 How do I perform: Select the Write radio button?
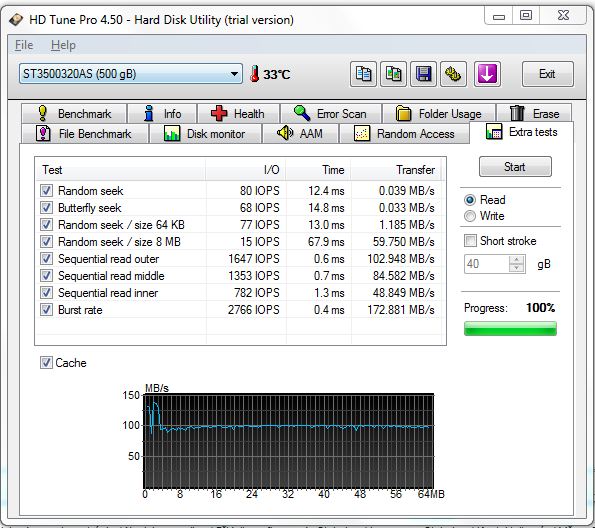point(470,216)
